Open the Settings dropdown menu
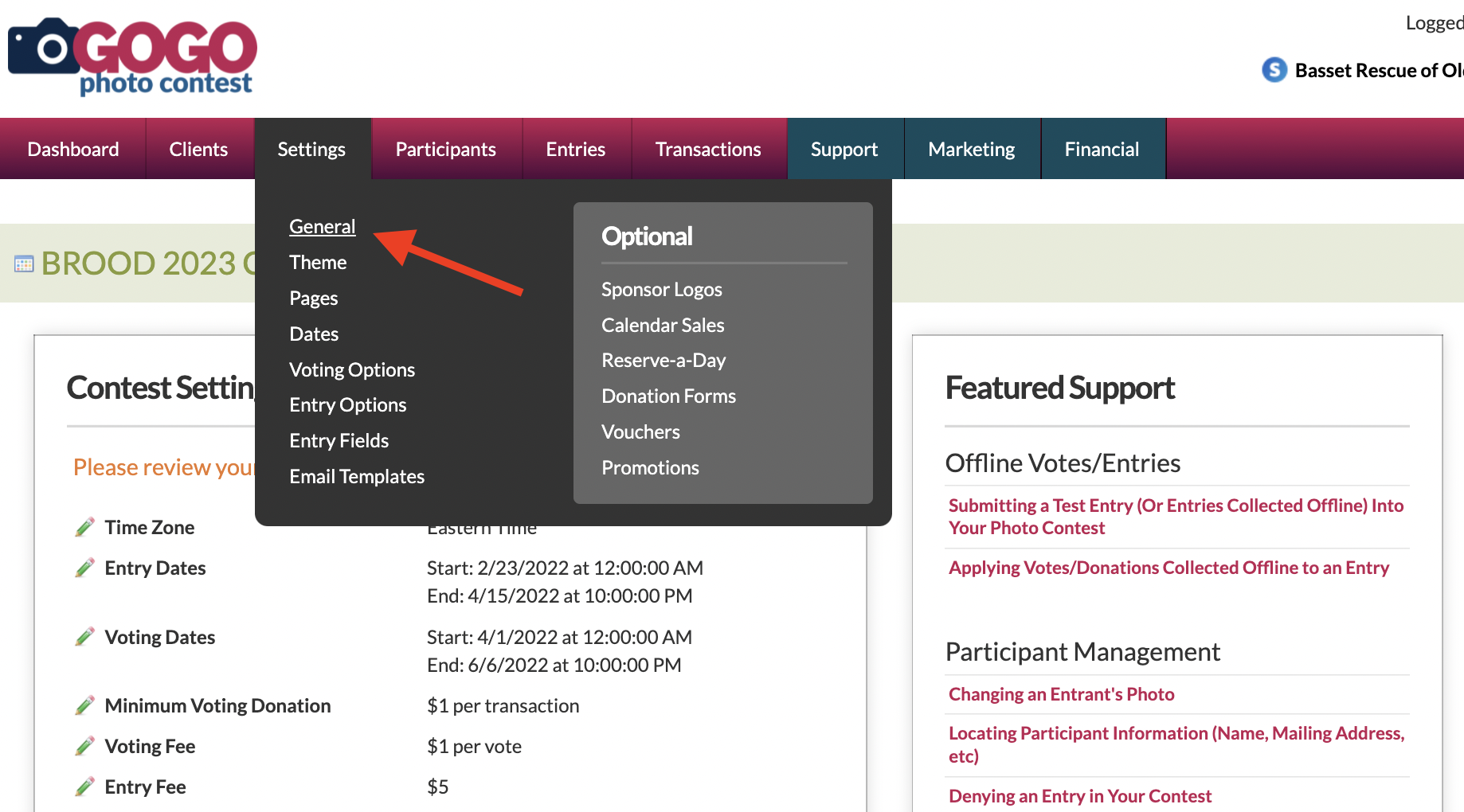The width and height of the screenshot is (1464, 812). coord(311,149)
